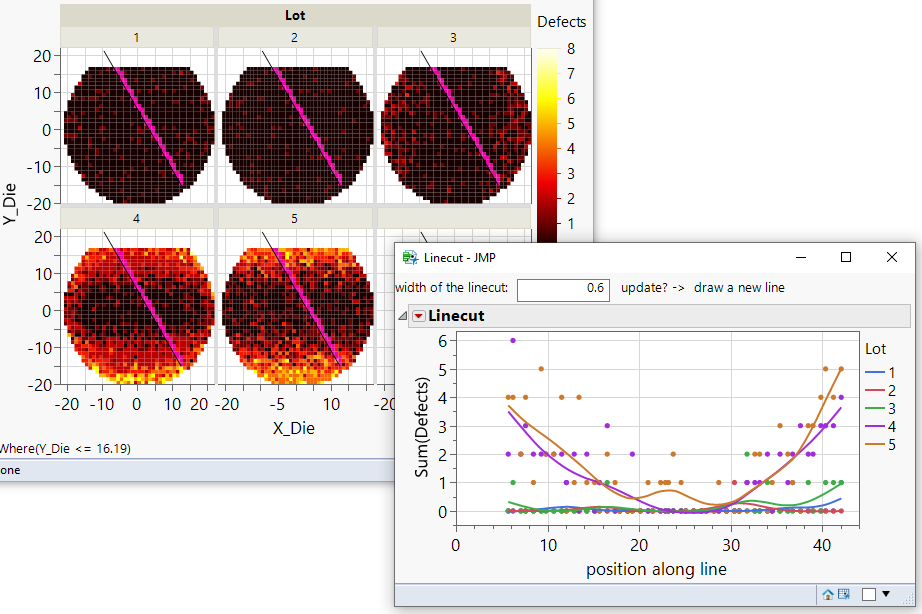Click the wafer heatmap for Lot 5
This screenshot has height=614, width=922.
[x=297, y=316]
